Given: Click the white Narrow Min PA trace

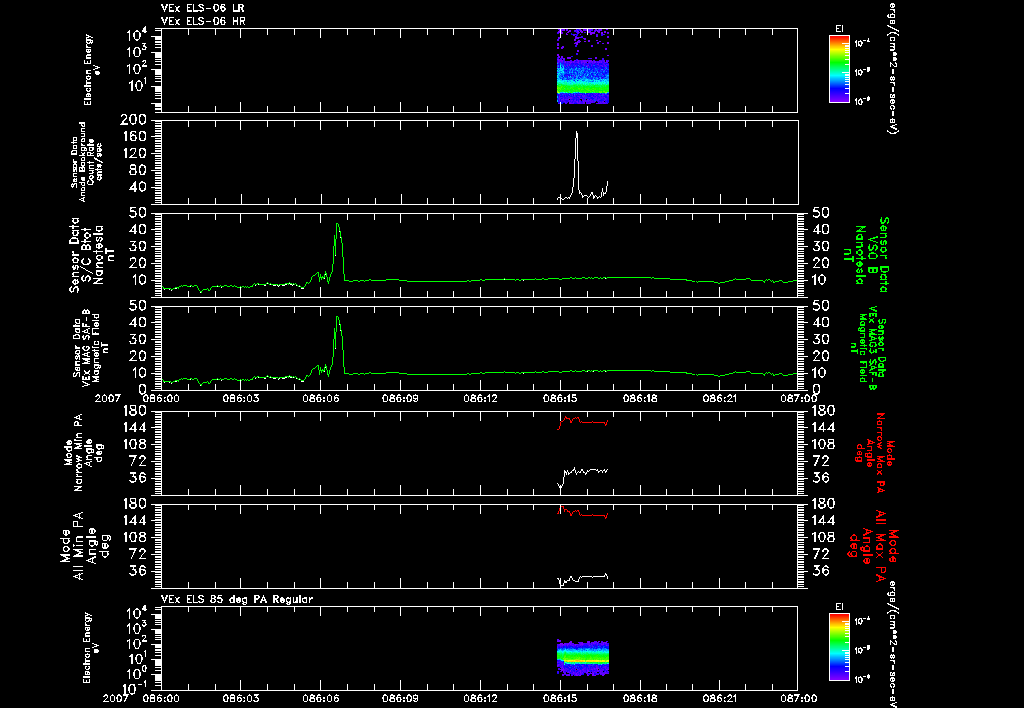Looking at the screenshot, I should [583, 475].
